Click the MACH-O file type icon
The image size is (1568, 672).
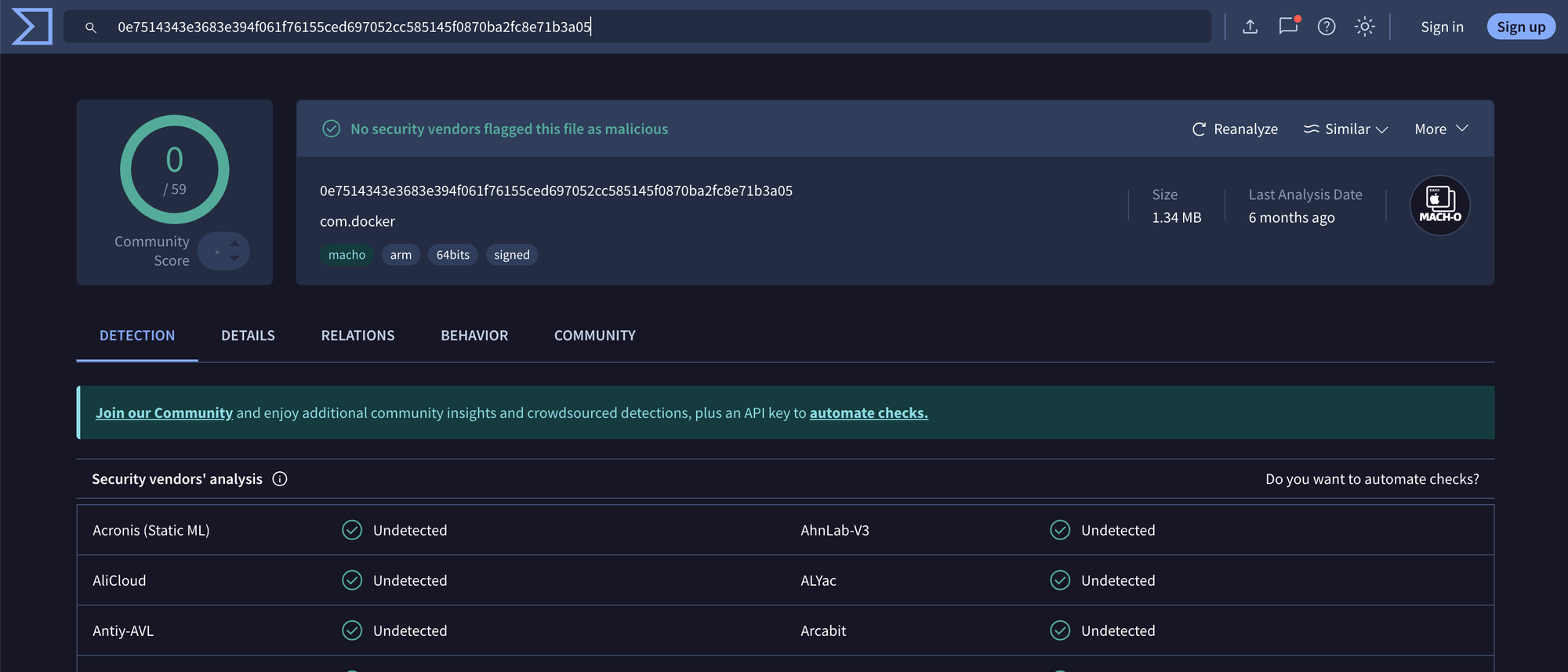click(x=1440, y=205)
